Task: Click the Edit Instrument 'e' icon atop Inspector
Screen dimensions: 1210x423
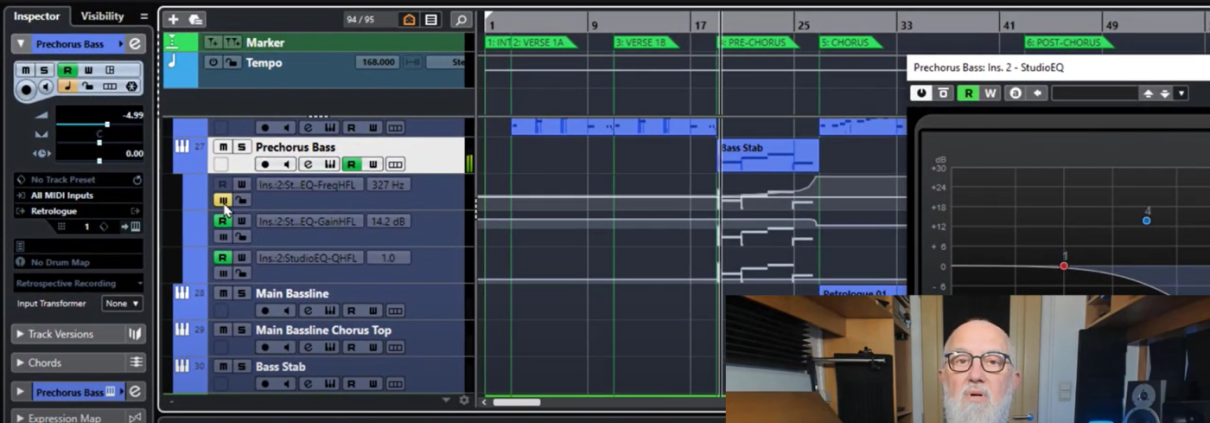Action: click(x=135, y=44)
